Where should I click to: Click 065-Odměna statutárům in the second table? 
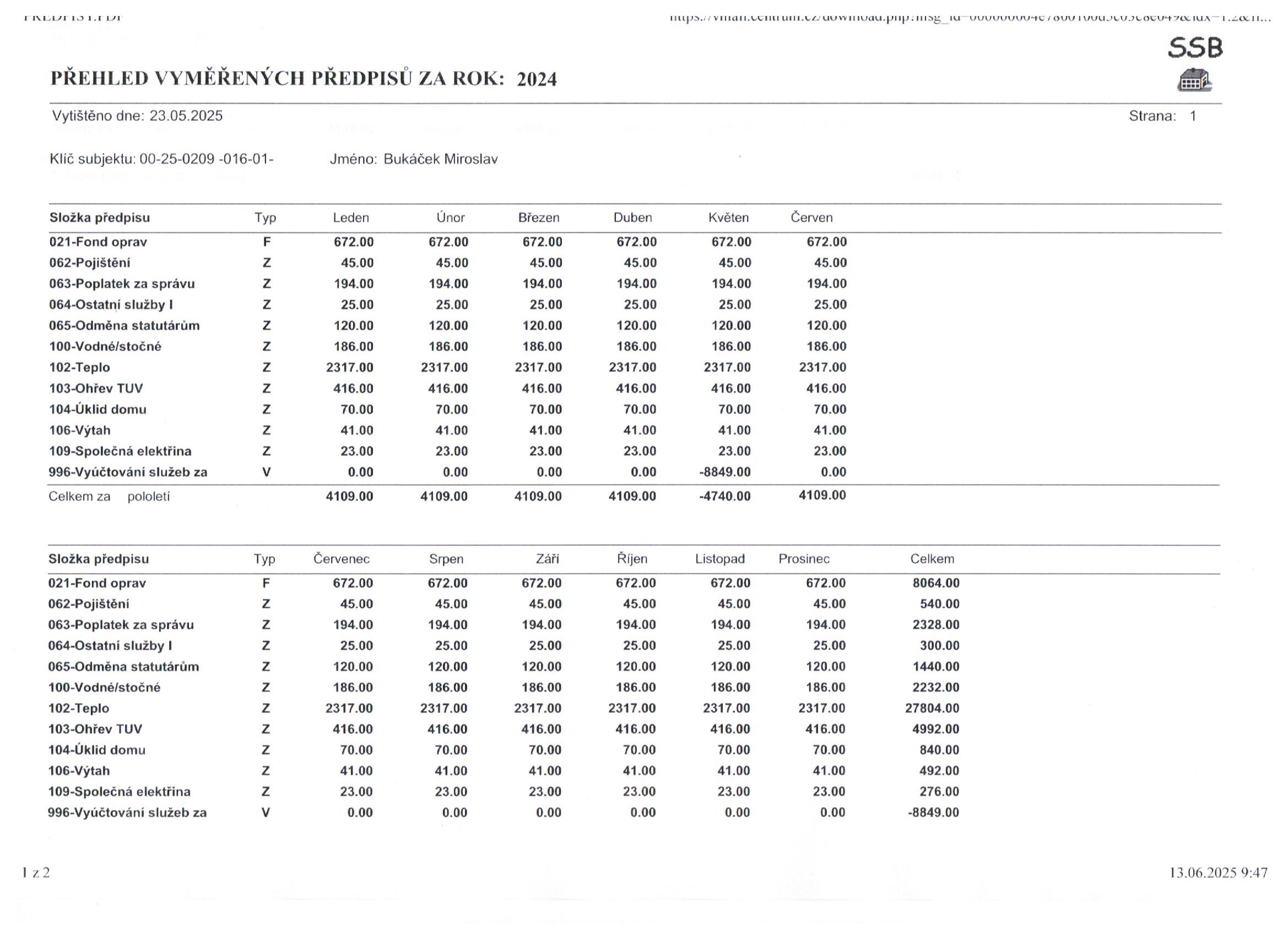coord(124,667)
